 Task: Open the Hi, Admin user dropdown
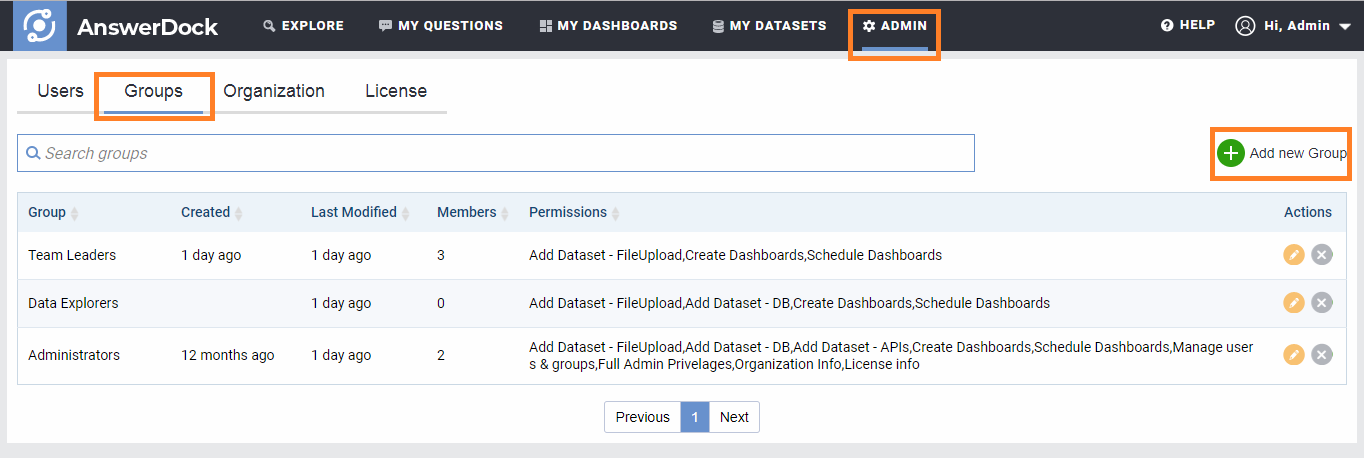tap(1293, 26)
